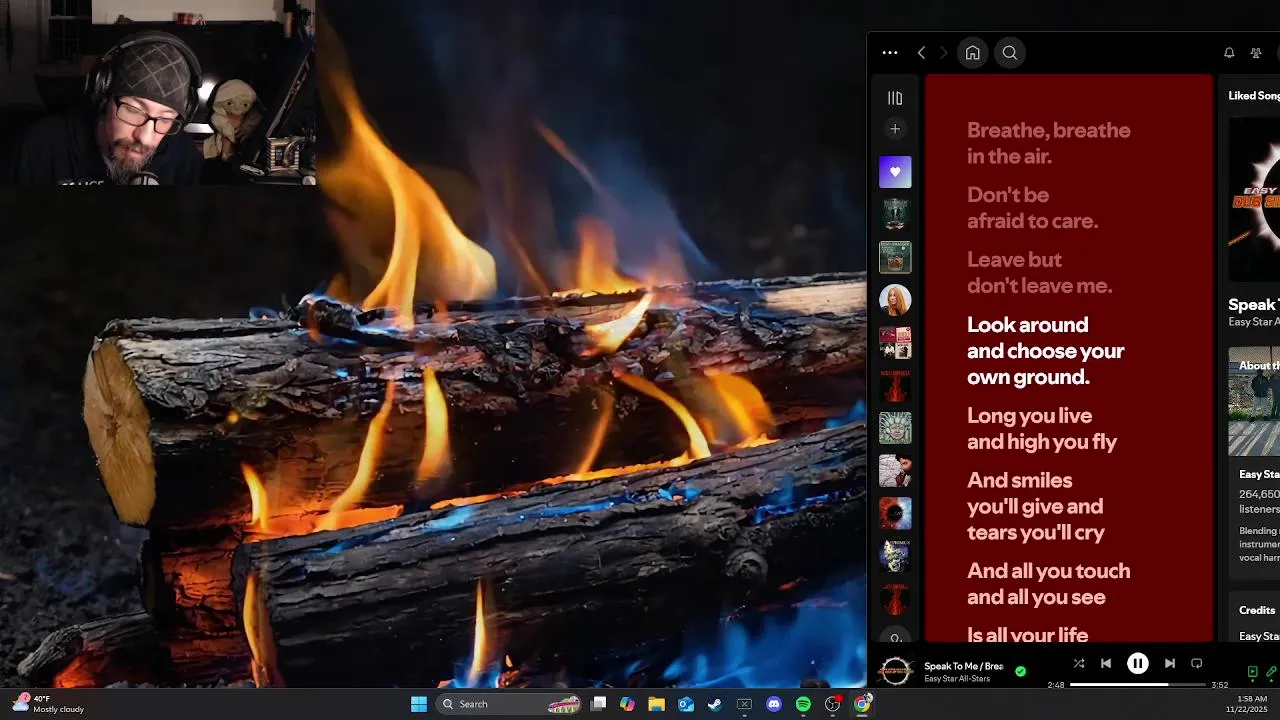1280x720 pixels.
Task: Jump to lyric 'Look around and choose your own ground.'
Action: click(x=1045, y=350)
